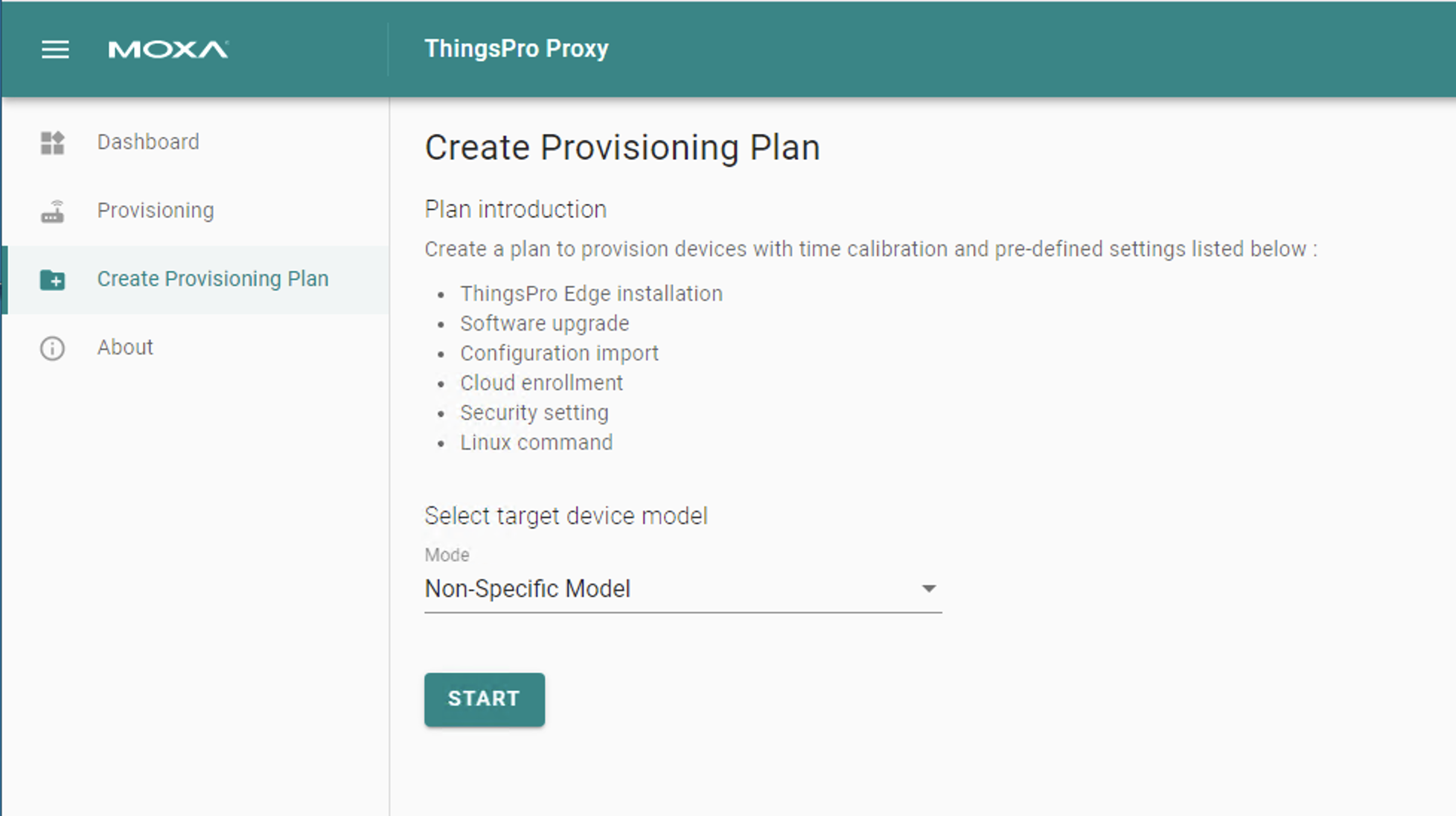Go to the Dashboard page
The image size is (1456, 816).
pos(195,142)
